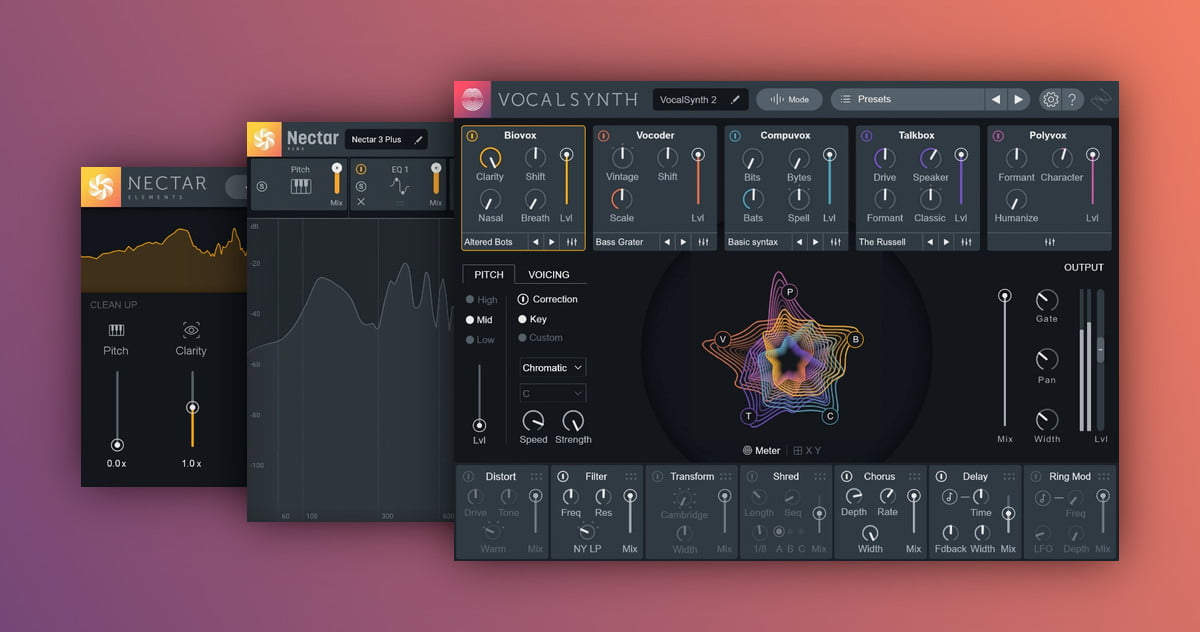Screen dimensions: 1200x632
Task: Click pencil icon beside VocalSynth 2 name
Action: pos(735,100)
